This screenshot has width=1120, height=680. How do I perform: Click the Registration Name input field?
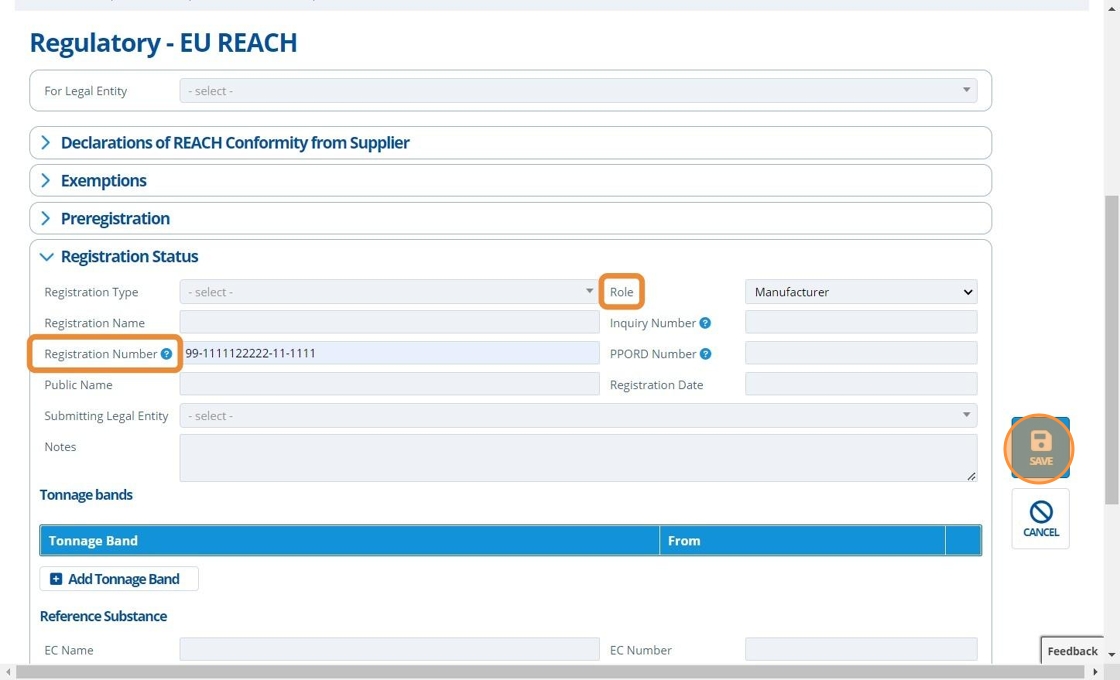(389, 322)
